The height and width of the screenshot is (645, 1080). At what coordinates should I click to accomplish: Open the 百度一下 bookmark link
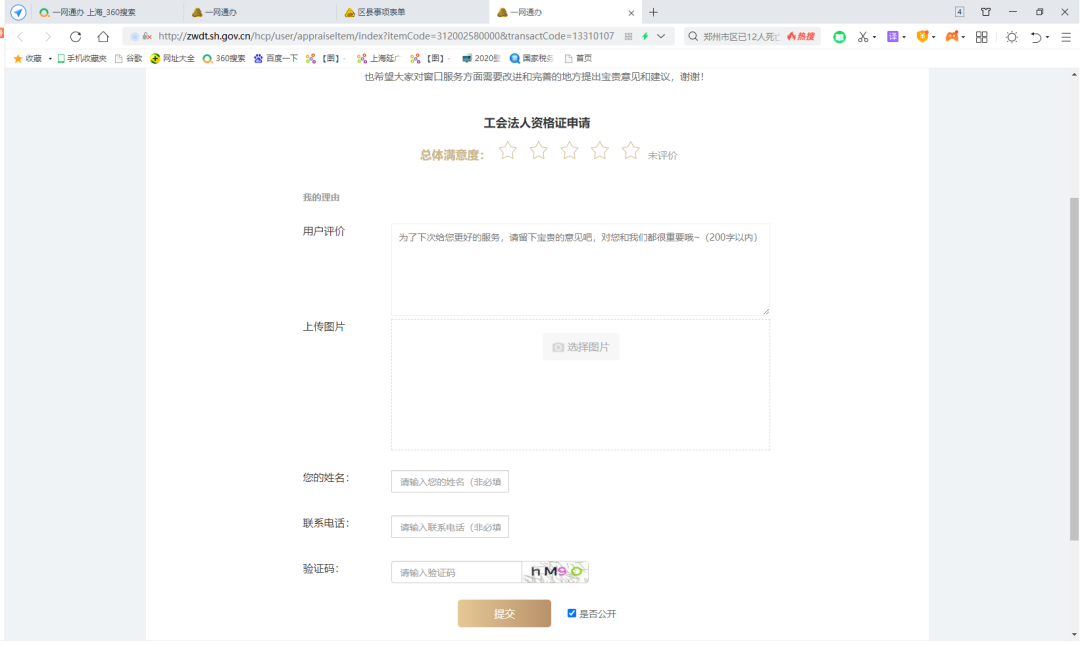tap(275, 58)
